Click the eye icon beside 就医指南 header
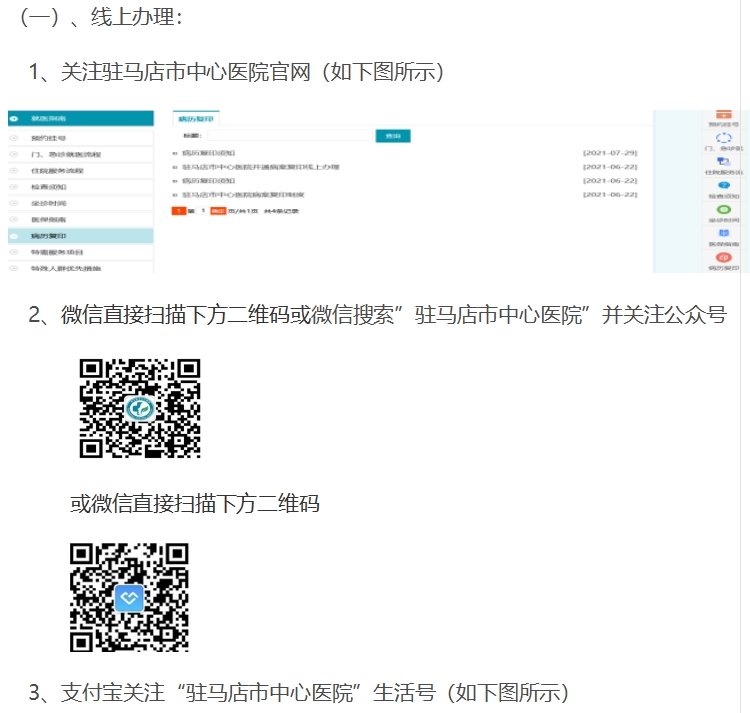This screenshot has width=750, height=713. pos(14,119)
